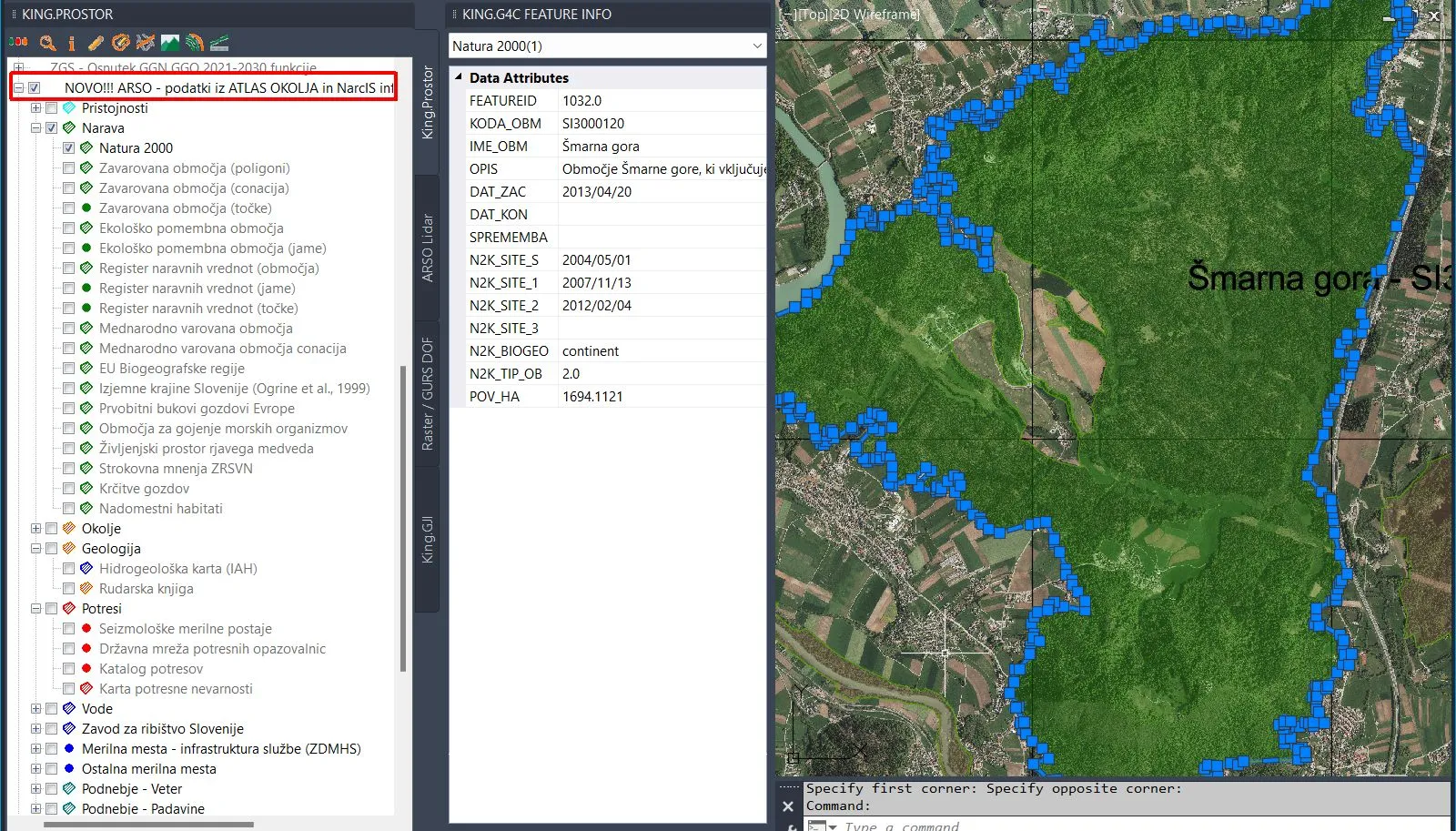Open the Raster / GURS DOF side tab
The height and width of the screenshot is (831, 1456).
point(427,393)
